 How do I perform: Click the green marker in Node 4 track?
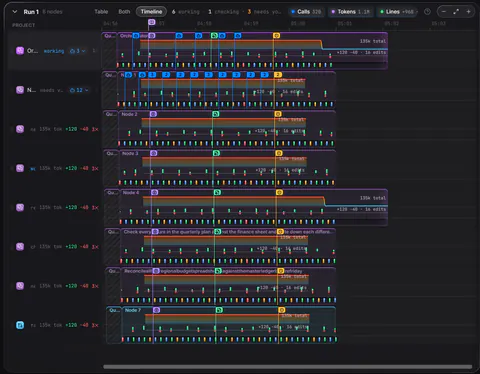coord(217,192)
